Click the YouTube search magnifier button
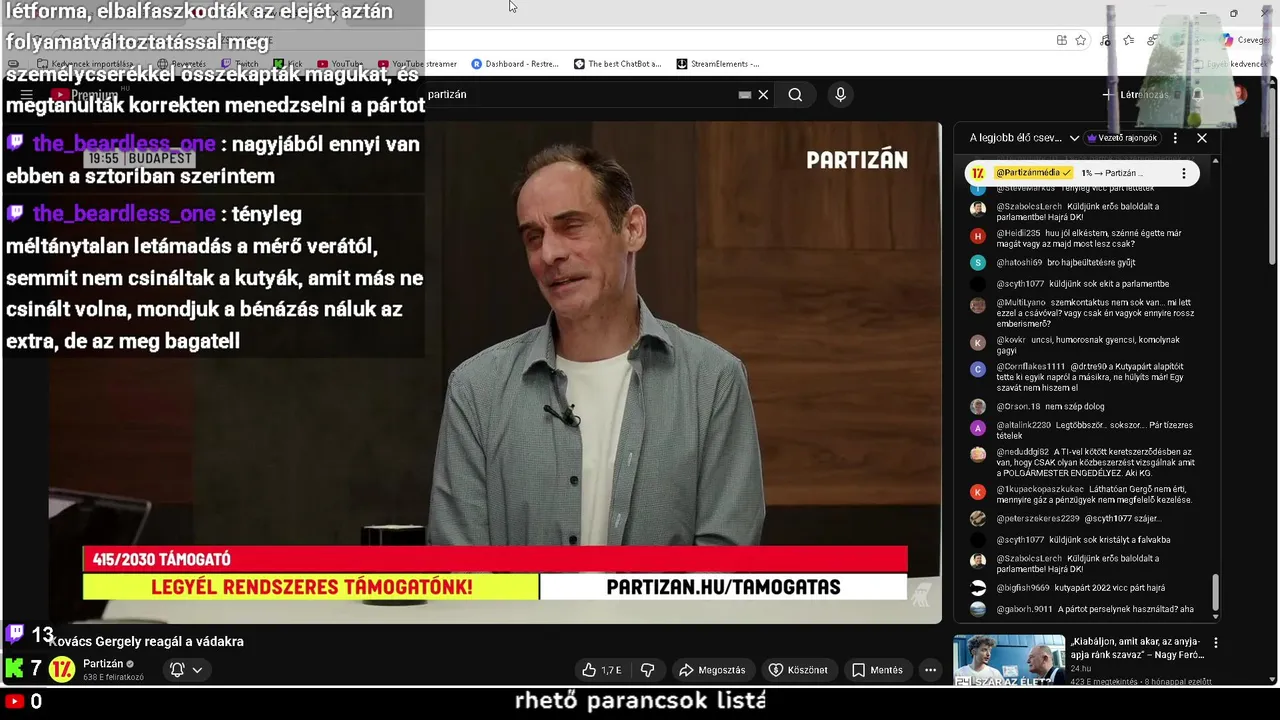The height and width of the screenshot is (720, 1280). [x=795, y=94]
